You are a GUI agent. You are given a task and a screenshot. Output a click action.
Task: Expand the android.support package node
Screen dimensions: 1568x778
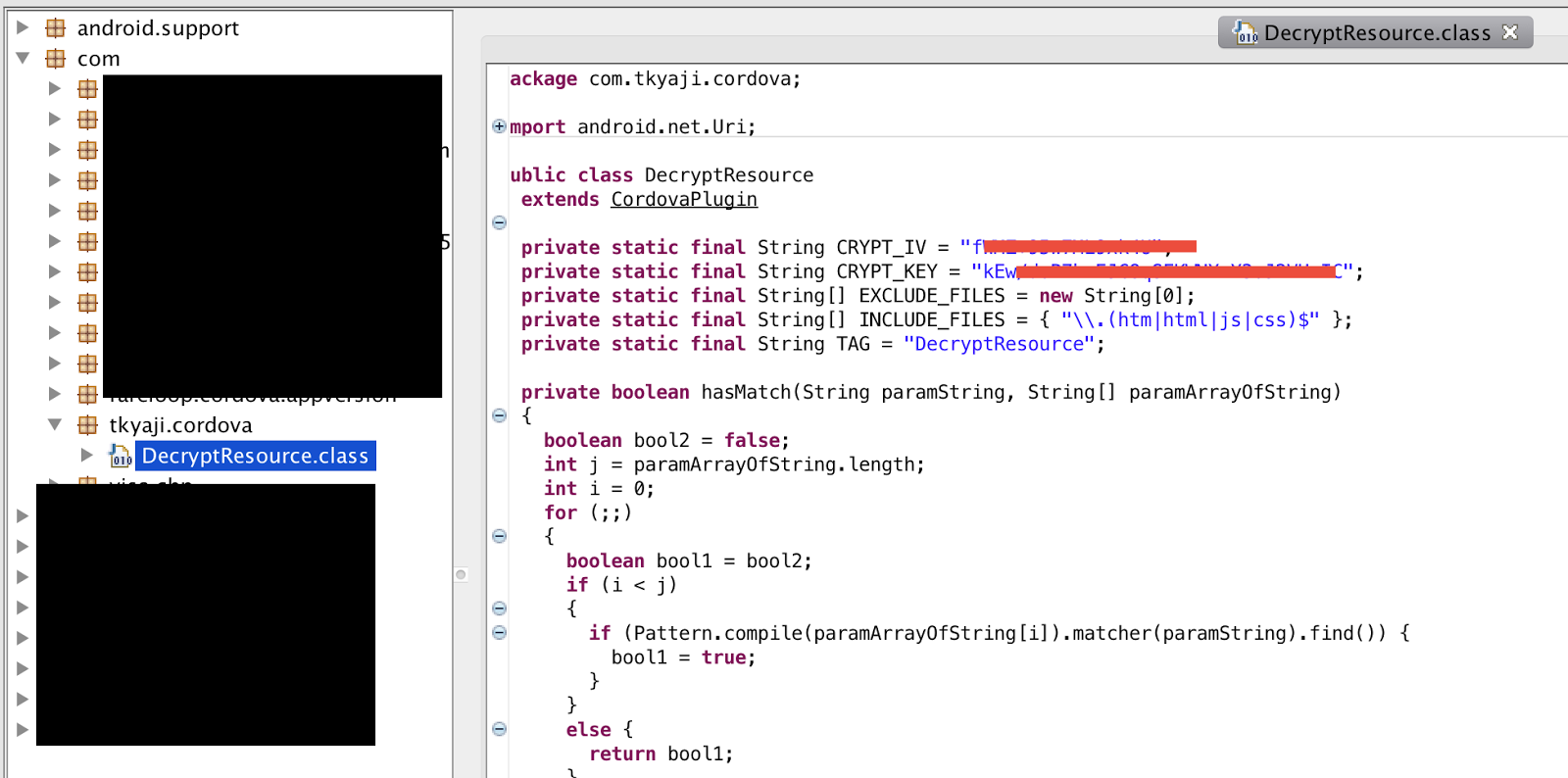coord(23,27)
